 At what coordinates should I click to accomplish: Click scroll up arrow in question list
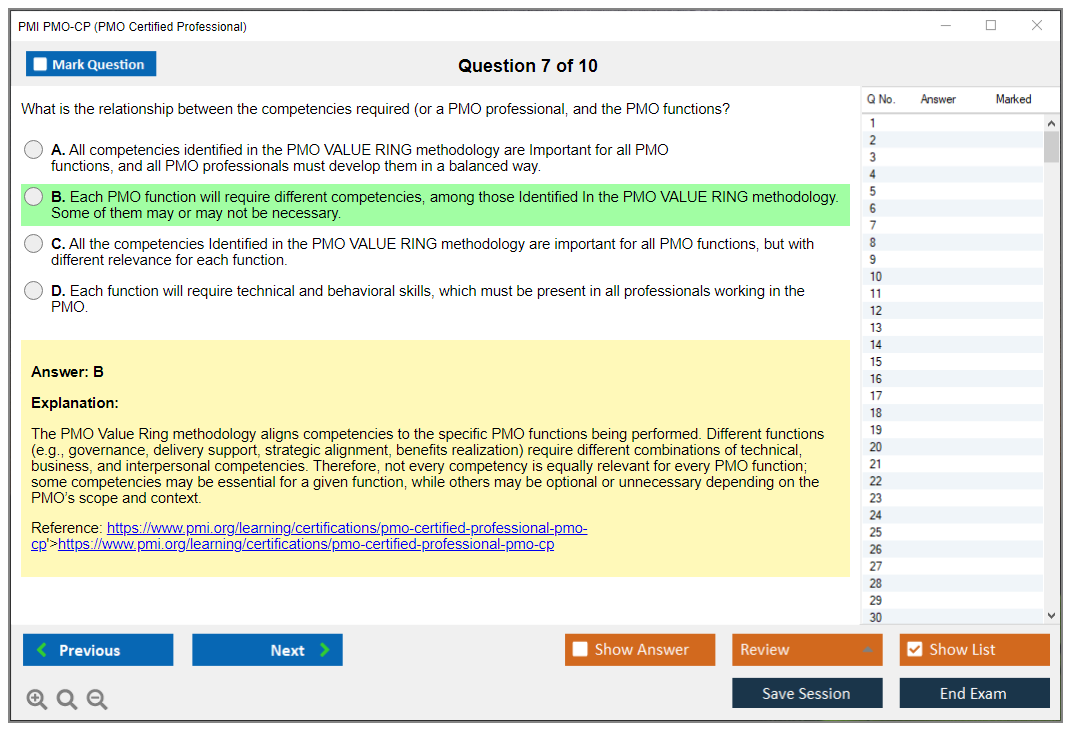pos(1051,123)
